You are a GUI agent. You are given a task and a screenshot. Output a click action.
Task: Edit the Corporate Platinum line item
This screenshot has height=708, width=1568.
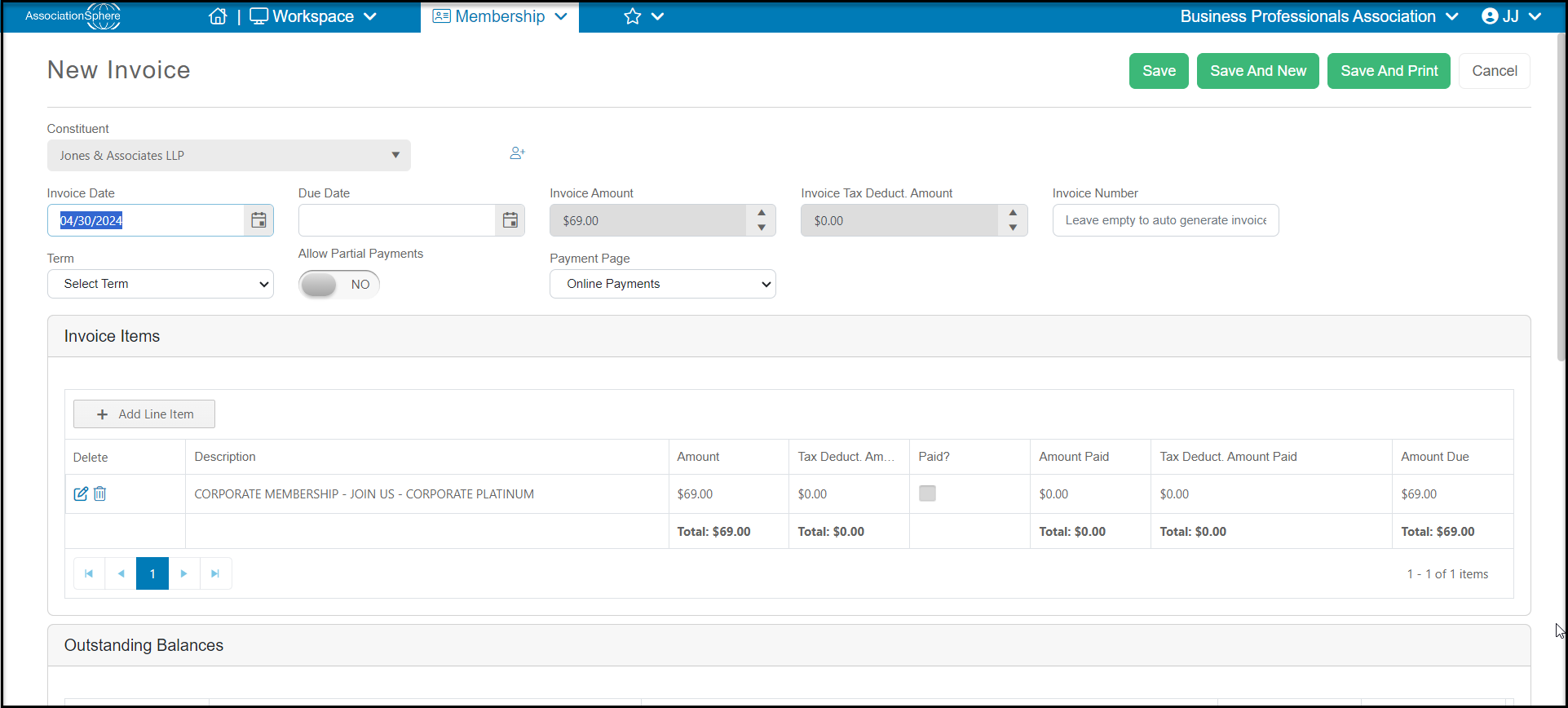tap(81, 493)
